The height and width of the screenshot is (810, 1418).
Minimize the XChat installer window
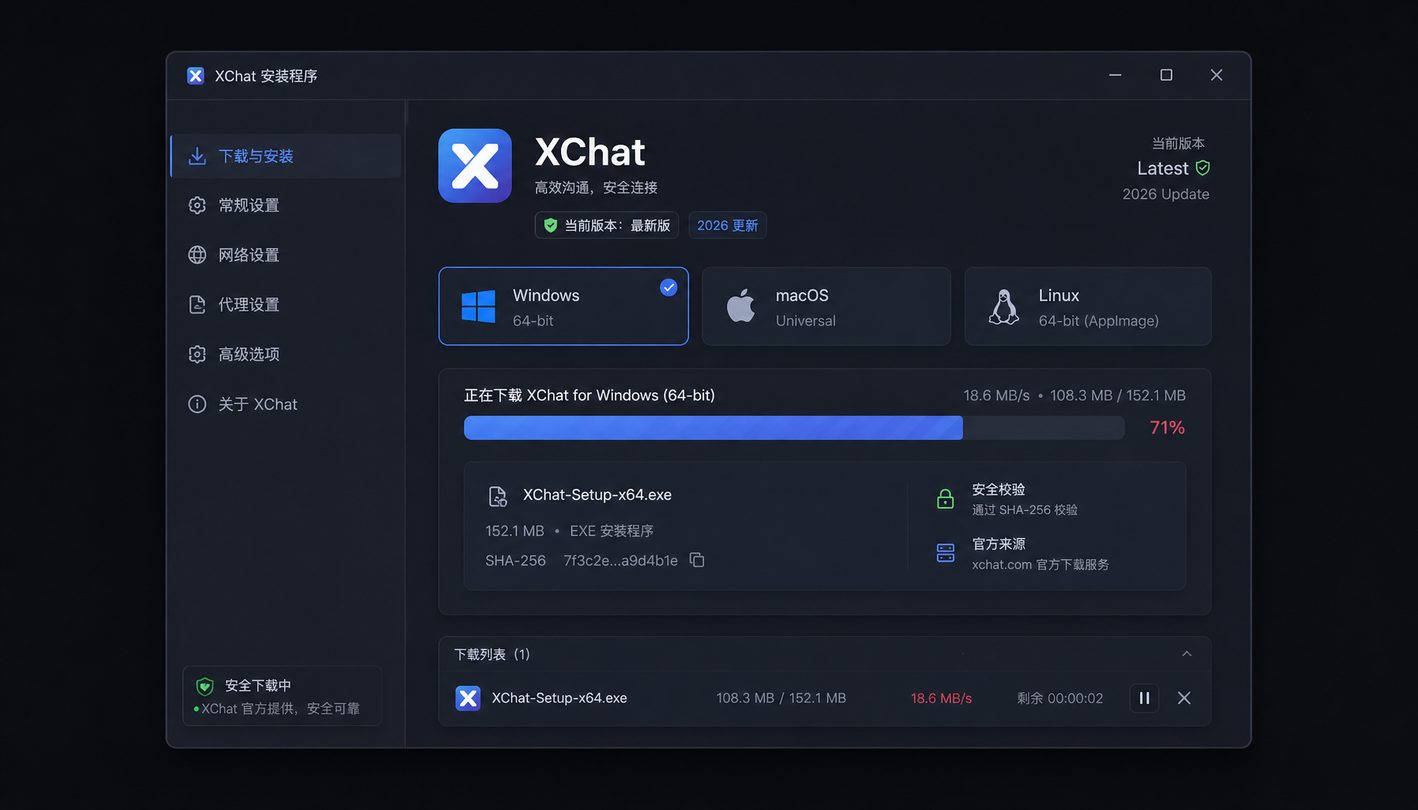point(1115,75)
